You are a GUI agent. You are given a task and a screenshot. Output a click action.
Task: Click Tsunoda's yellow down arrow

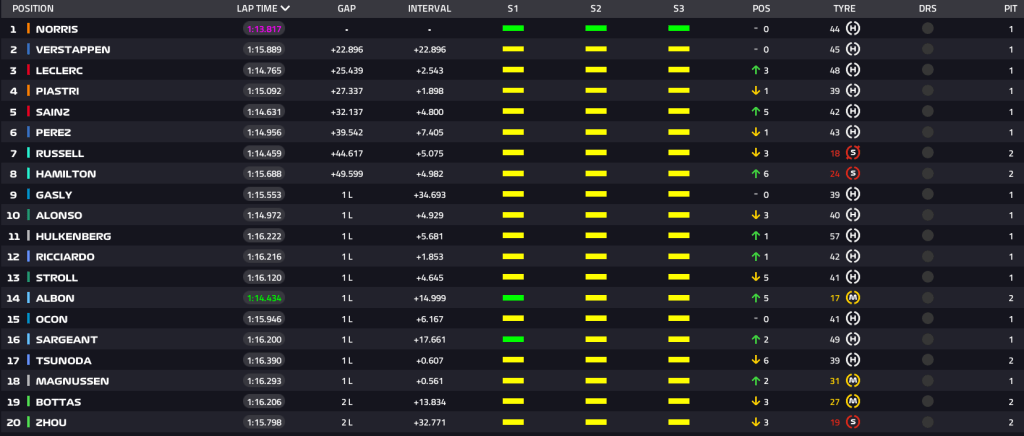pos(756,360)
